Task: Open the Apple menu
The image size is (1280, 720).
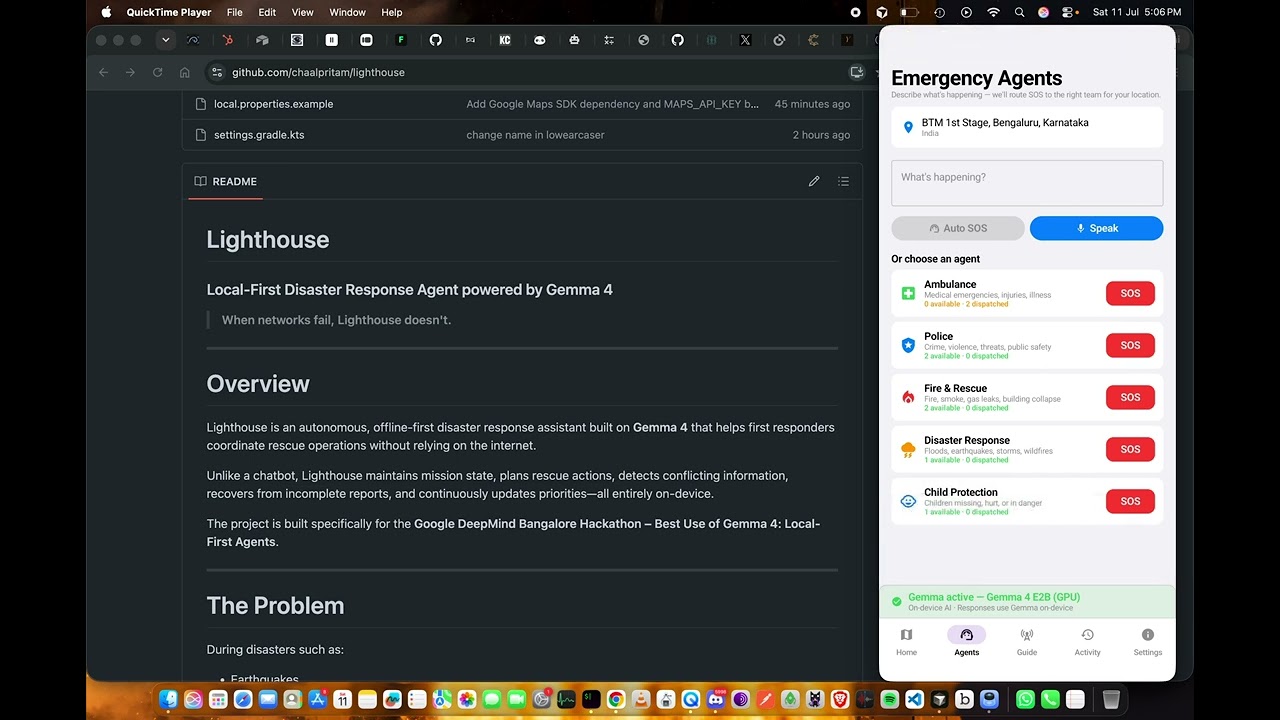Action: pyautogui.click(x=106, y=12)
